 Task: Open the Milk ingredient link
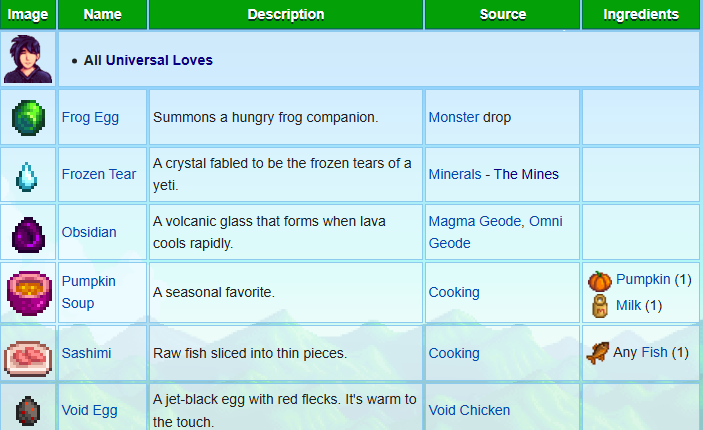630,305
